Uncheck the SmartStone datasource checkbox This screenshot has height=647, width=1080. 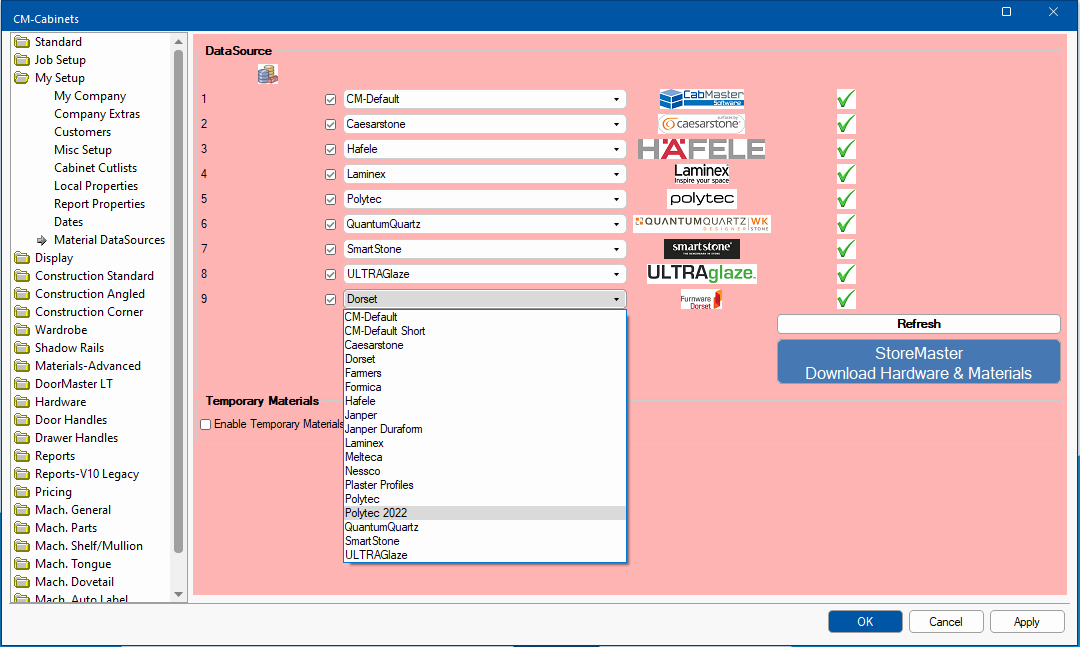pyautogui.click(x=331, y=249)
